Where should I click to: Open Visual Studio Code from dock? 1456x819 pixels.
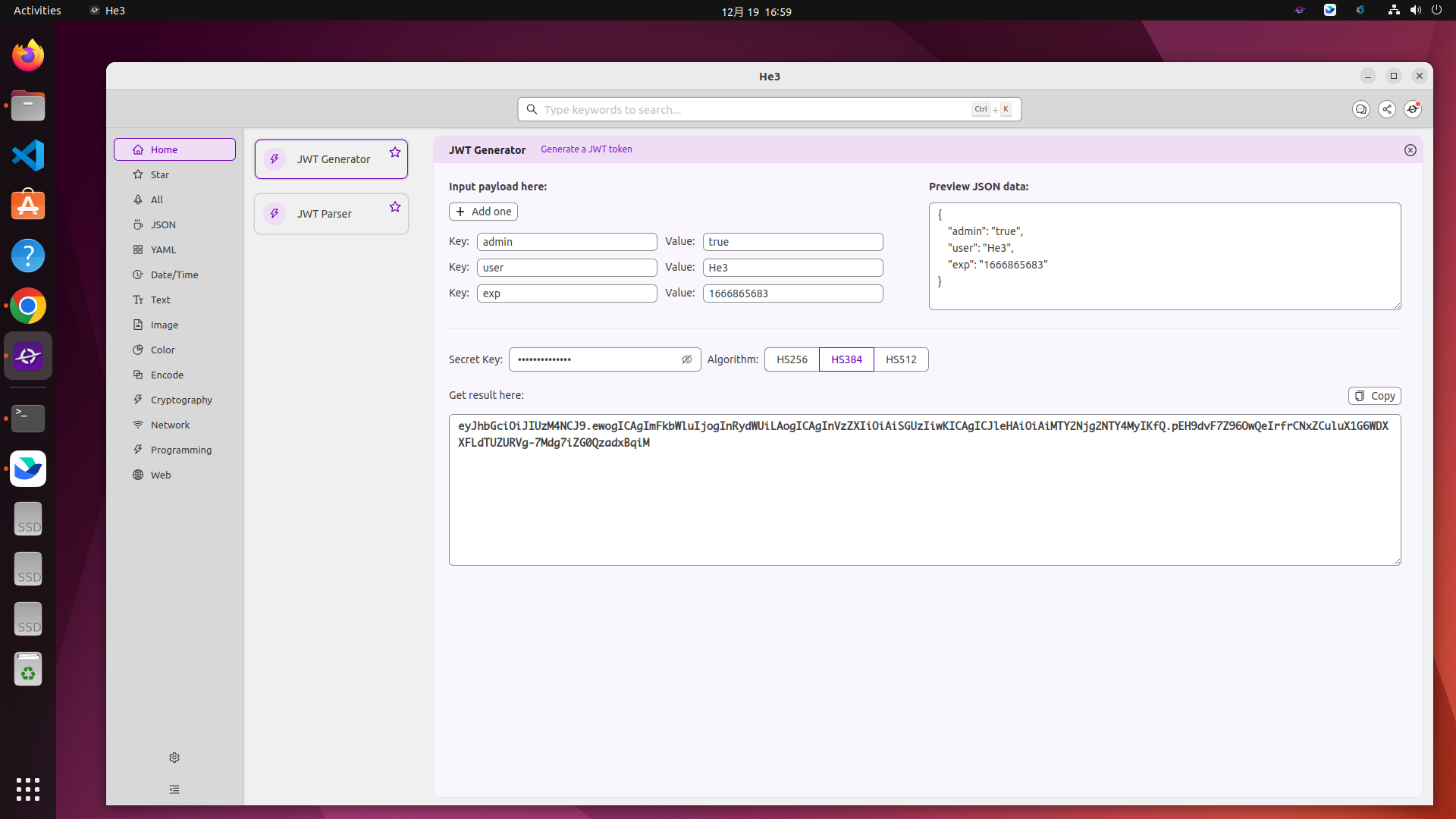28,155
